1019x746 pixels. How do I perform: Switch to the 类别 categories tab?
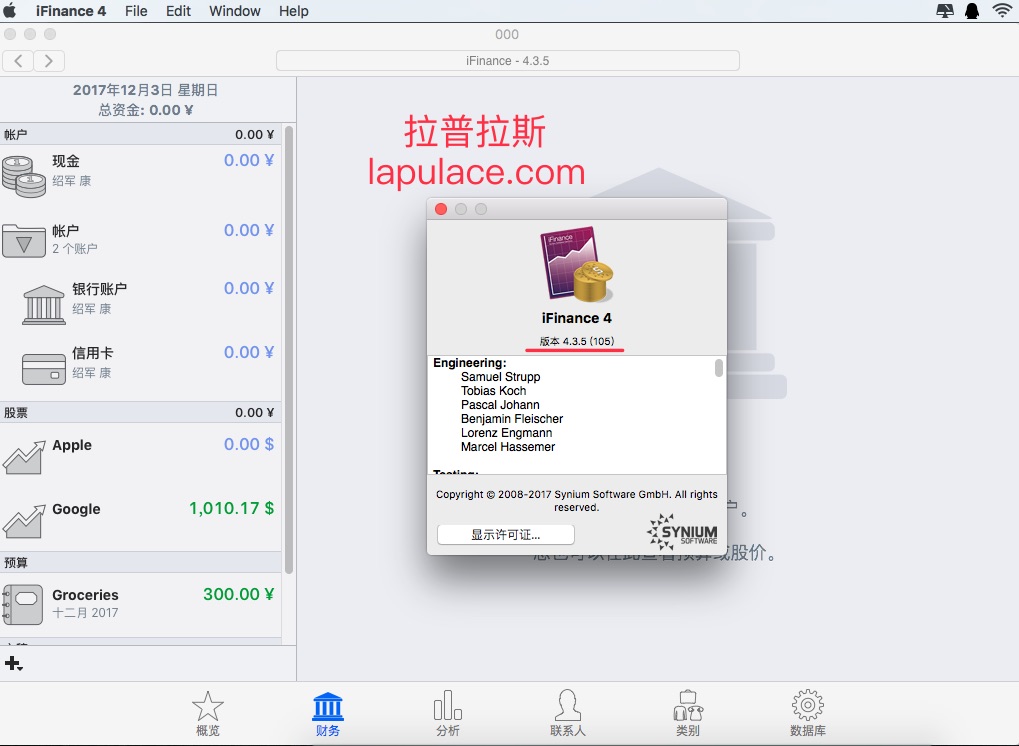688,714
